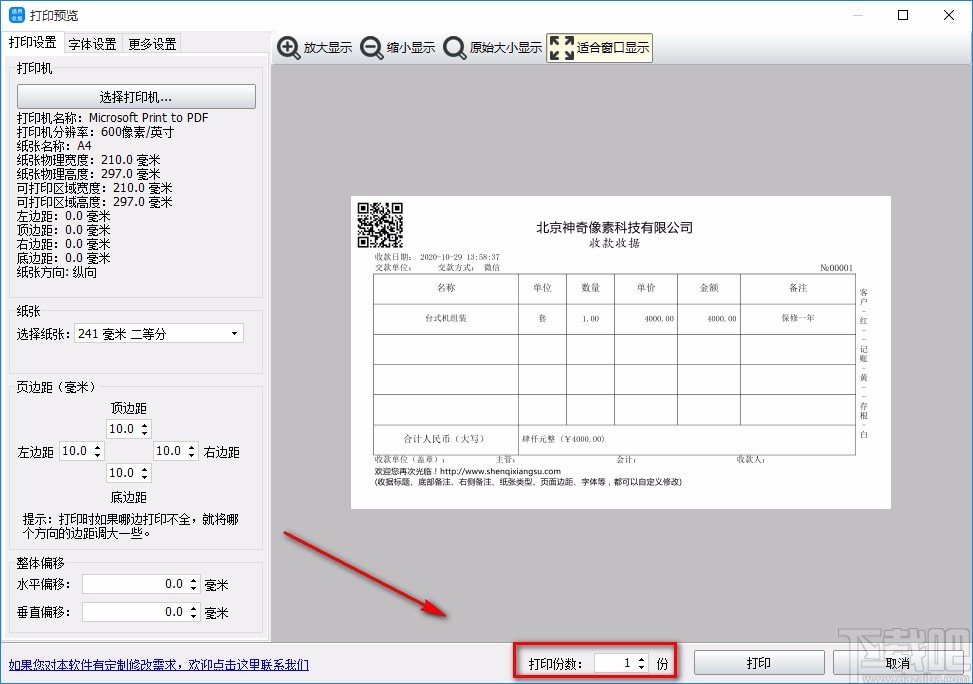Switch to the 字体设置 tab

pyautogui.click(x=92, y=43)
